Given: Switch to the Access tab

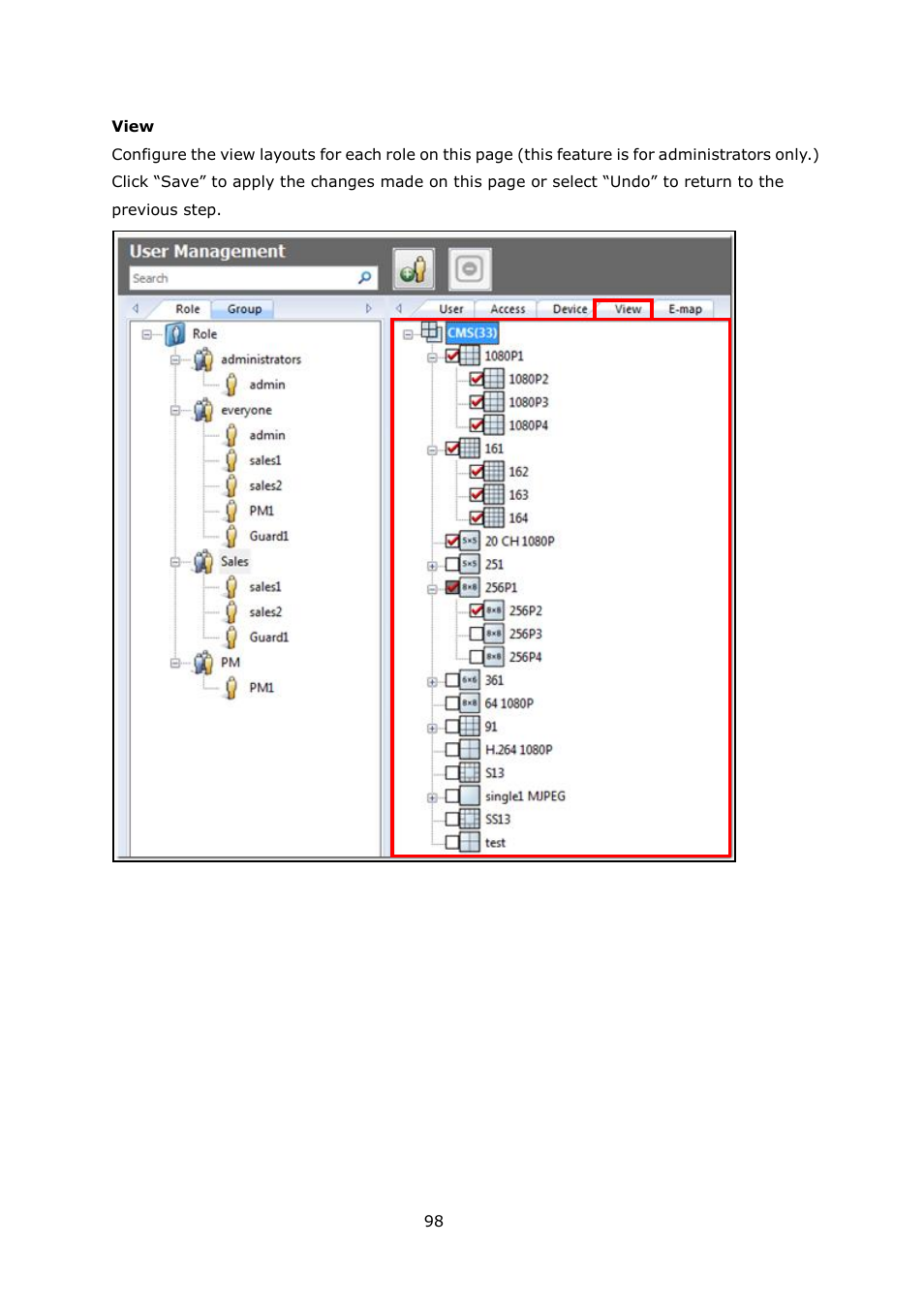Looking at the screenshot, I should point(508,309).
